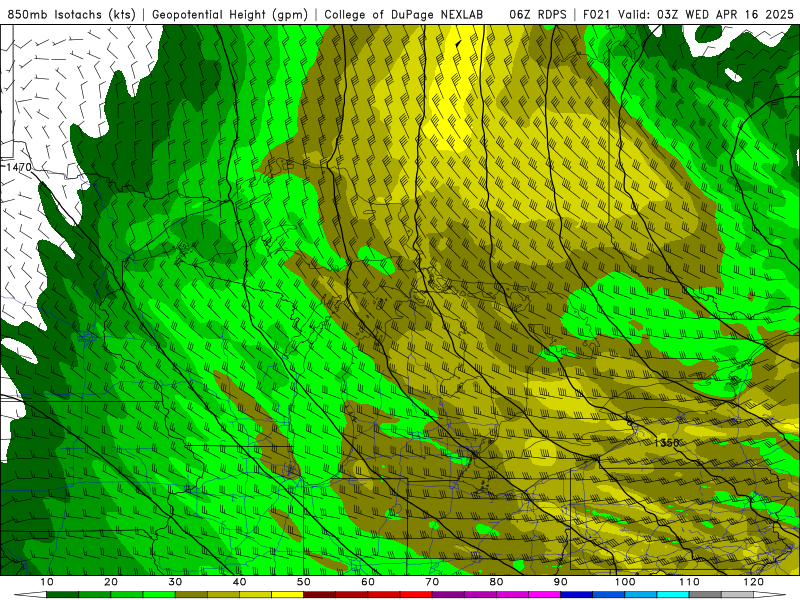This screenshot has width=800, height=600.
Task: Select the darkest green 10-15 kt legend swatch
Action: (x=62, y=595)
